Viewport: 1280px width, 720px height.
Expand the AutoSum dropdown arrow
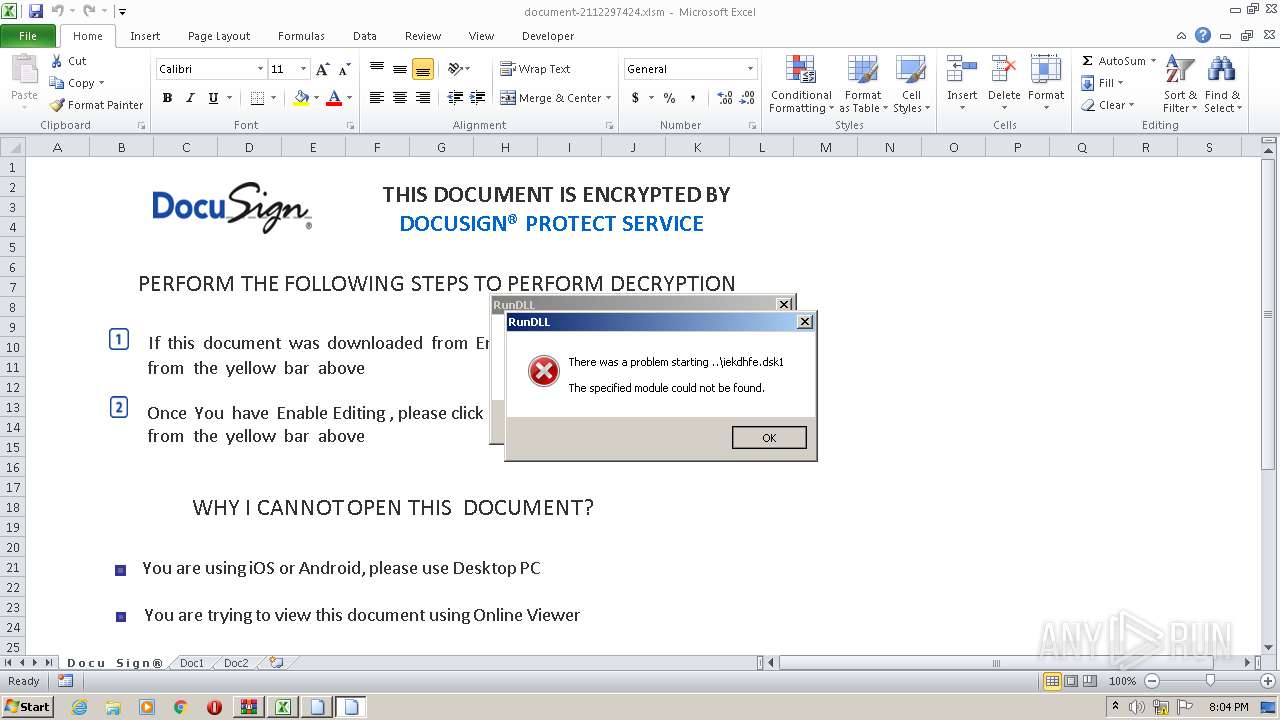point(1153,61)
